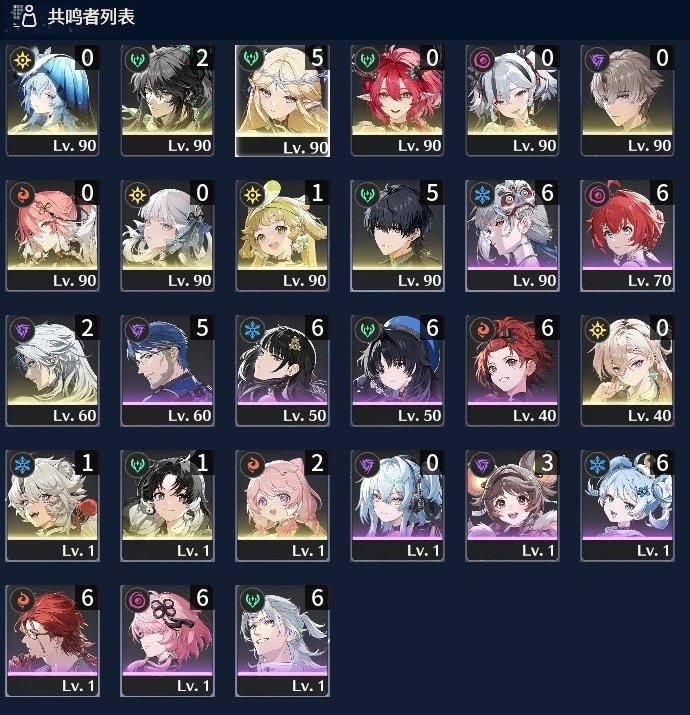This screenshot has height=715, width=690.
Task: Click the fire element icon on pink cat-eared girl
Action: click(252, 465)
